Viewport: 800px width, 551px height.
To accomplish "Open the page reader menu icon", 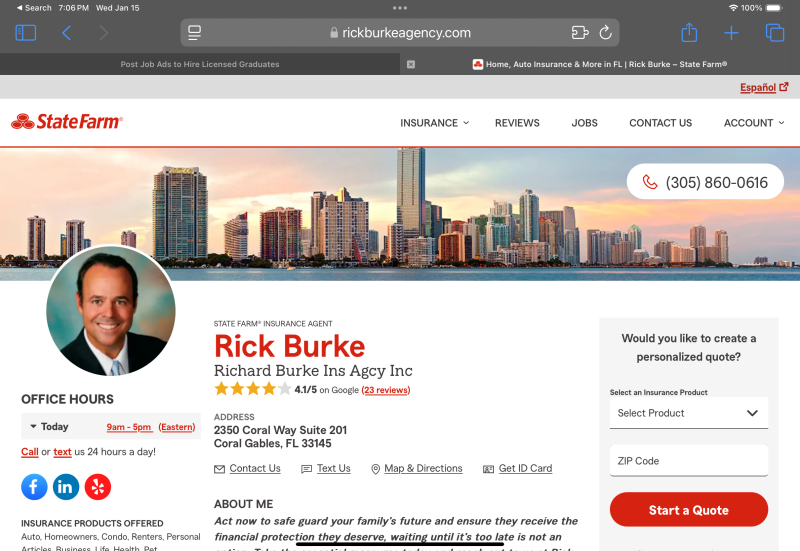I will pyautogui.click(x=194, y=33).
